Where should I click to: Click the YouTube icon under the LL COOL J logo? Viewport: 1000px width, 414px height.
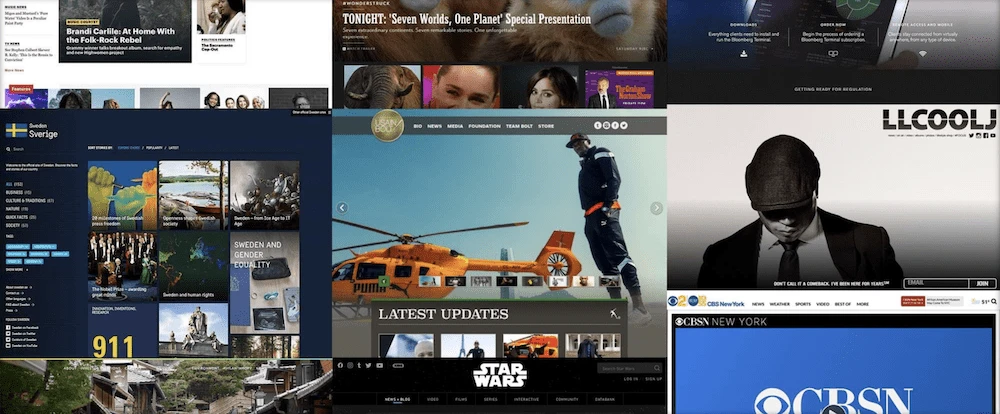click(x=993, y=135)
